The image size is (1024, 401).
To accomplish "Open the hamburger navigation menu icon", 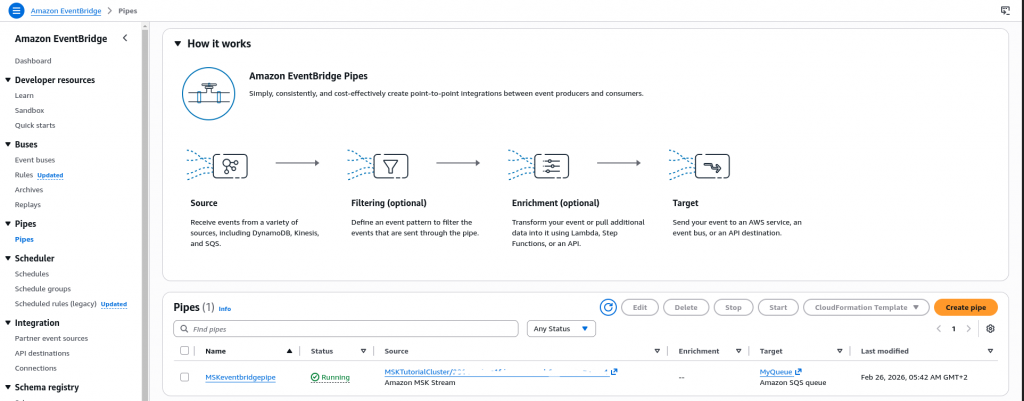I will pyautogui.click(x=16, y=10).
